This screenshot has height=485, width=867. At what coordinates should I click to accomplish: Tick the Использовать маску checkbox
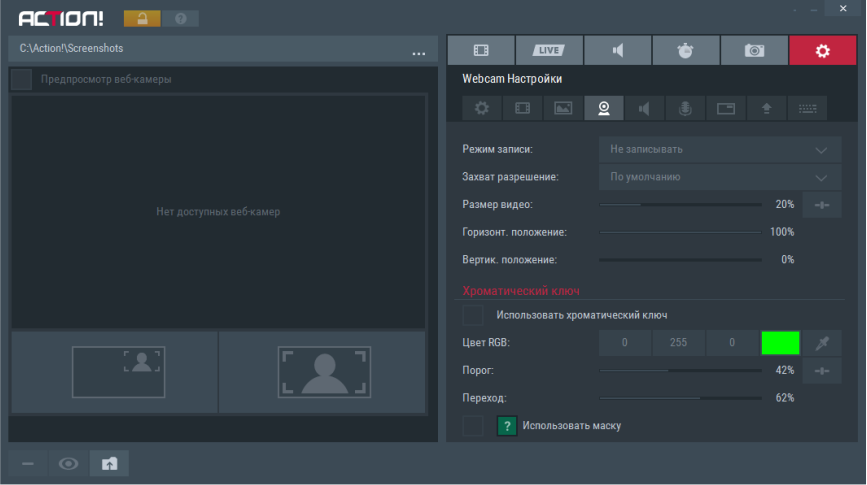(473, 426)
